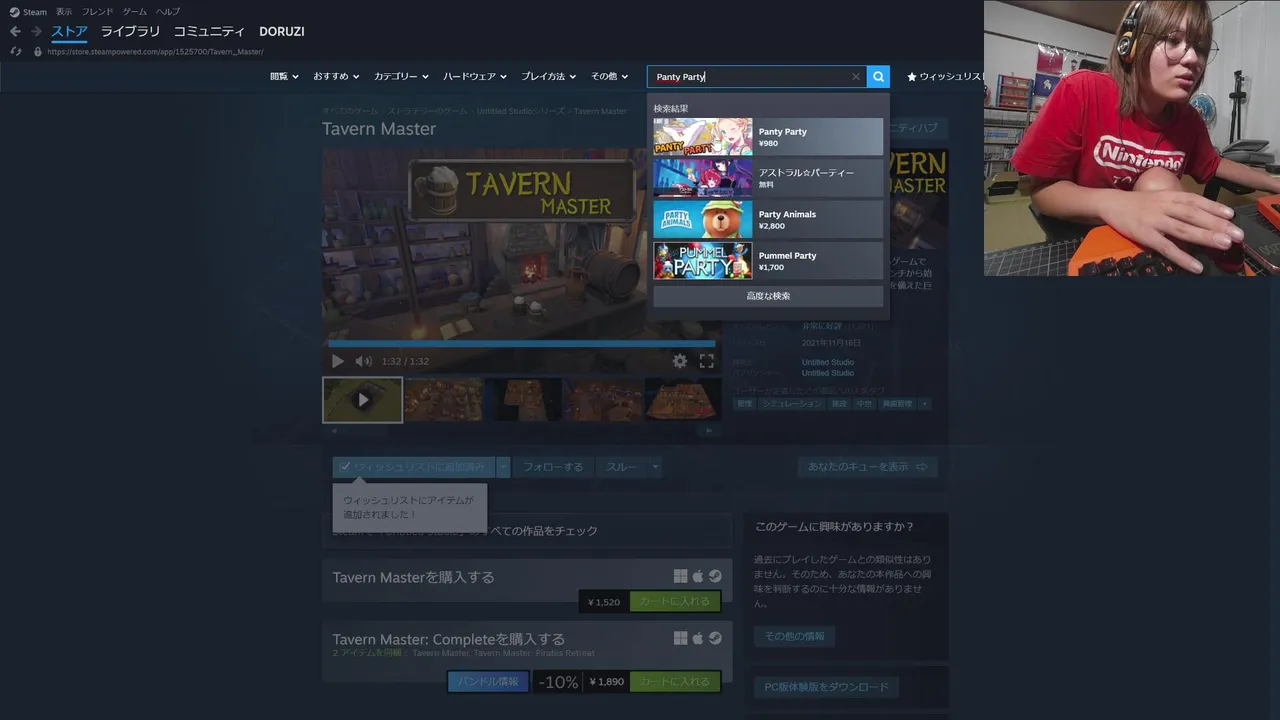Open video settings gear icon

click(680, 361)
